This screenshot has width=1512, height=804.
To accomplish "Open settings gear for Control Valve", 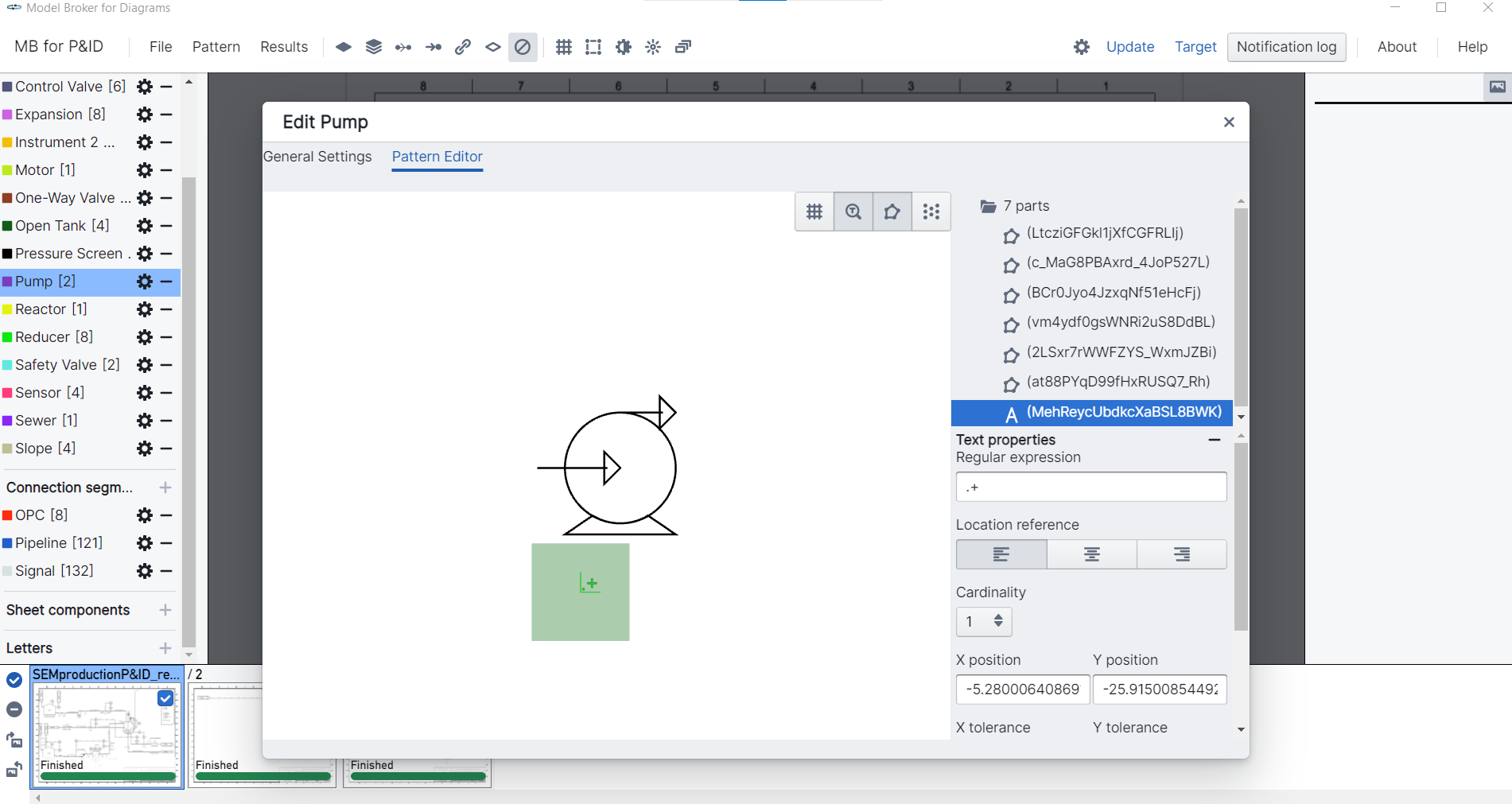I will point(145,87).
